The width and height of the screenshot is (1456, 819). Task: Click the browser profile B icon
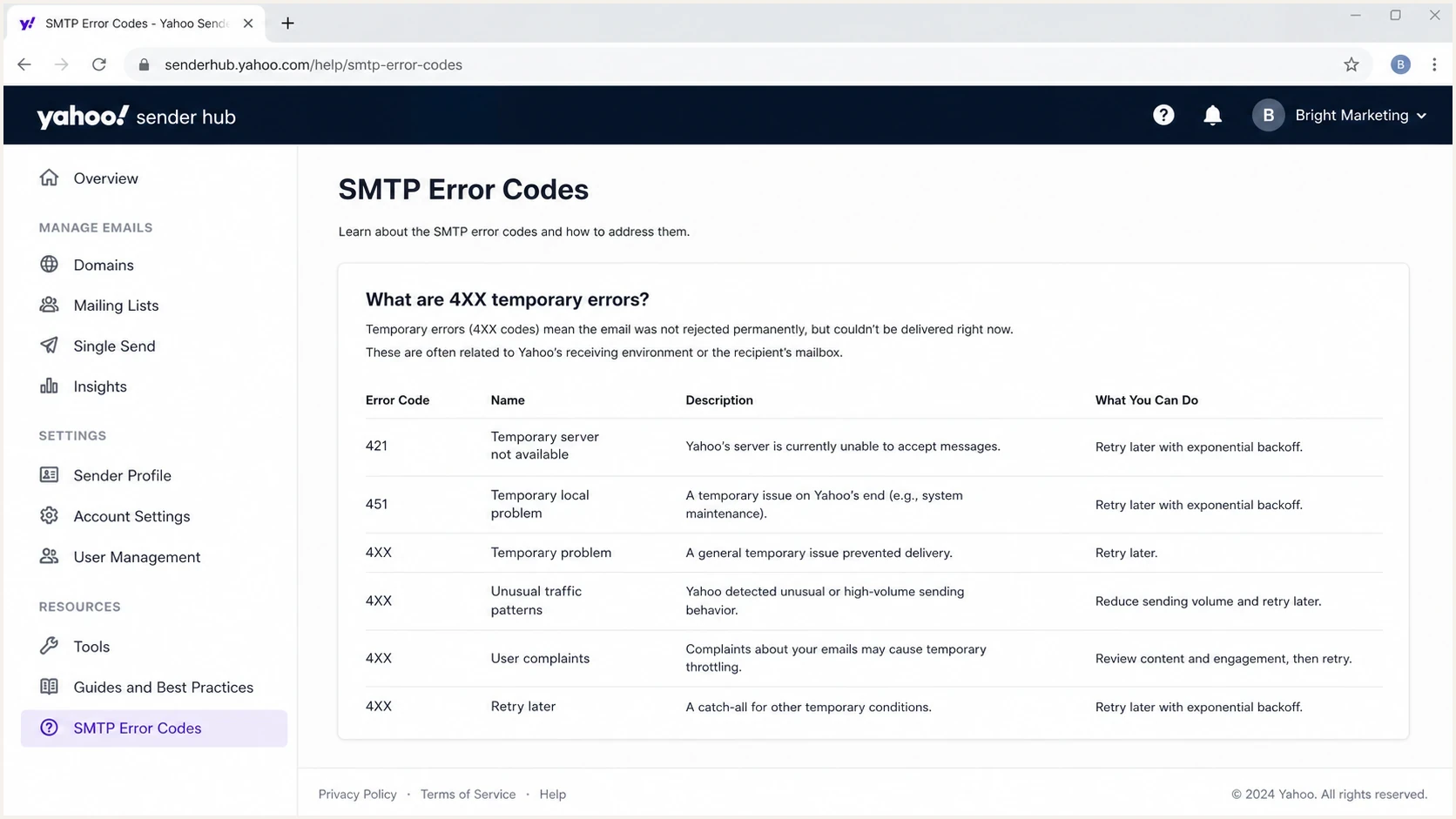[x=1400, y=64]
